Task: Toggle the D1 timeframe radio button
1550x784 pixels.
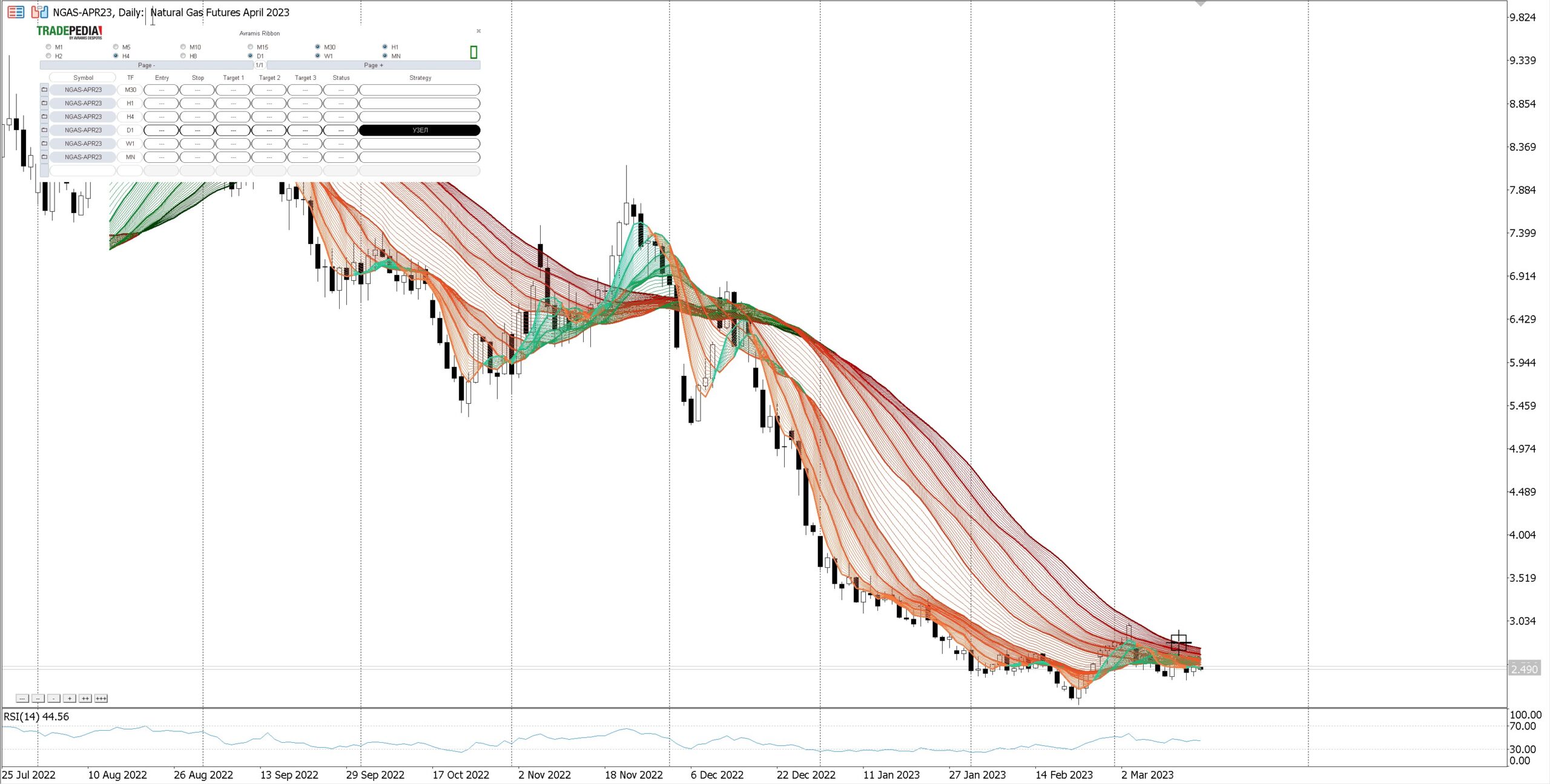Action: click(x=250, y=56)
